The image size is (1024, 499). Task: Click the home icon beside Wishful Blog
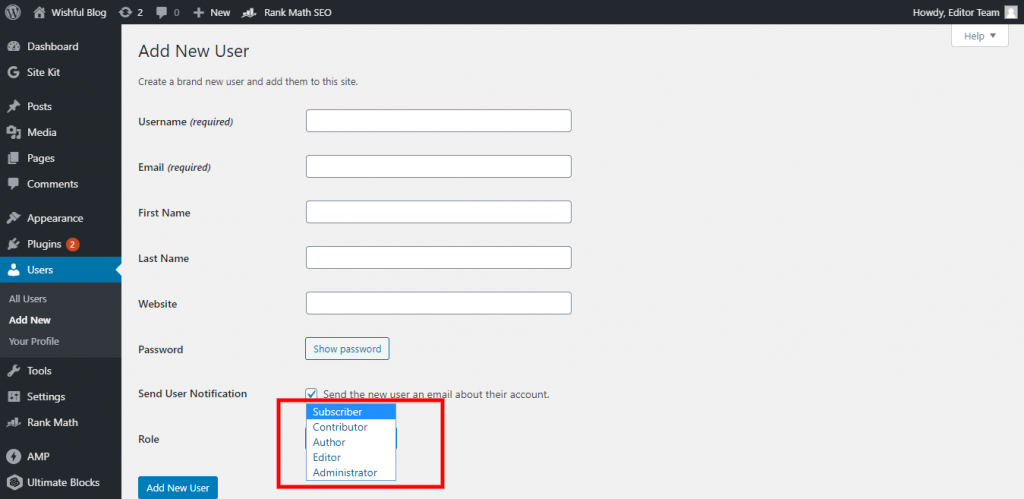[40, 12]
